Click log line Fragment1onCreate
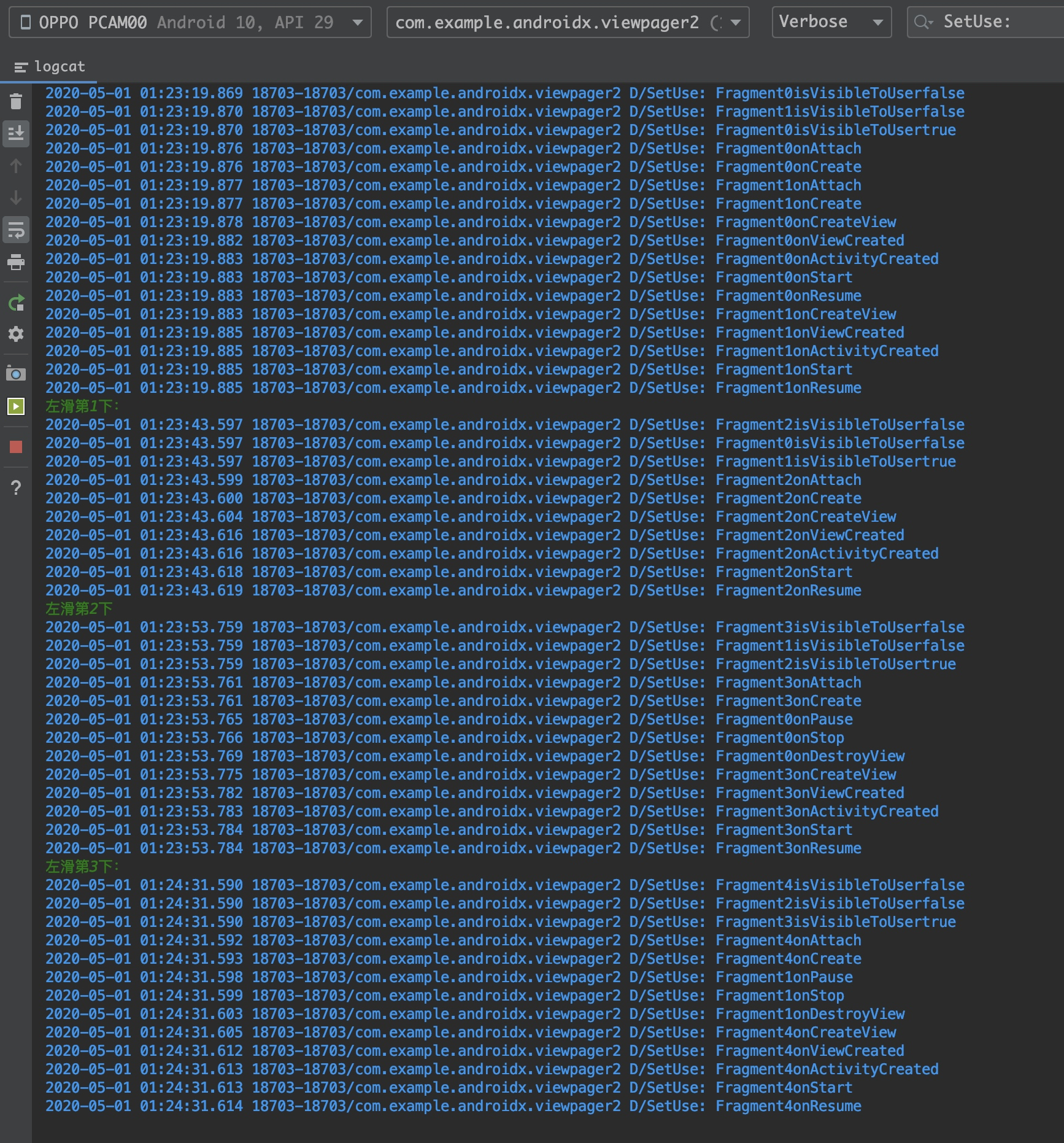 [x=453, y=204]
